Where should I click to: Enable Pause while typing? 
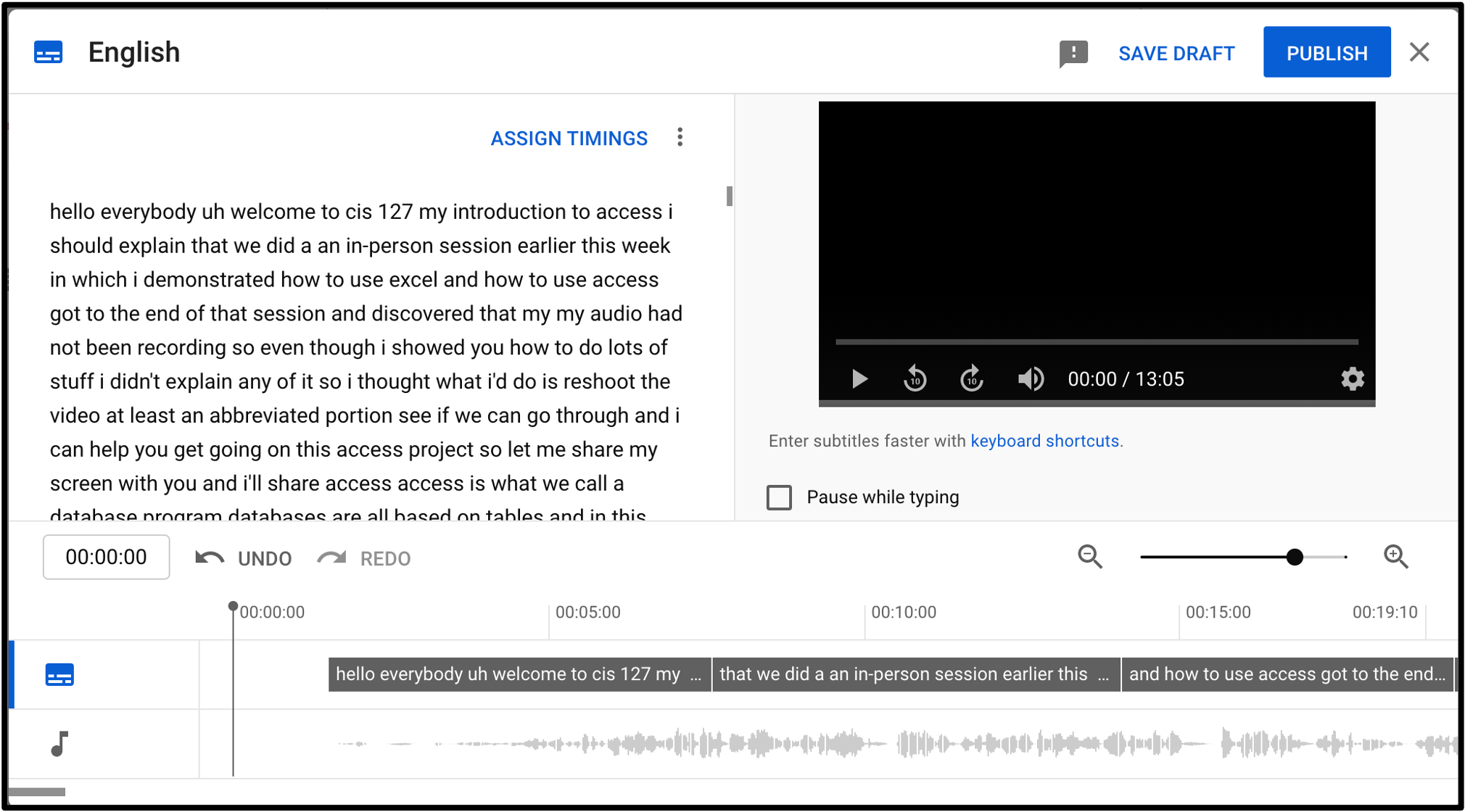click(779, 498)
